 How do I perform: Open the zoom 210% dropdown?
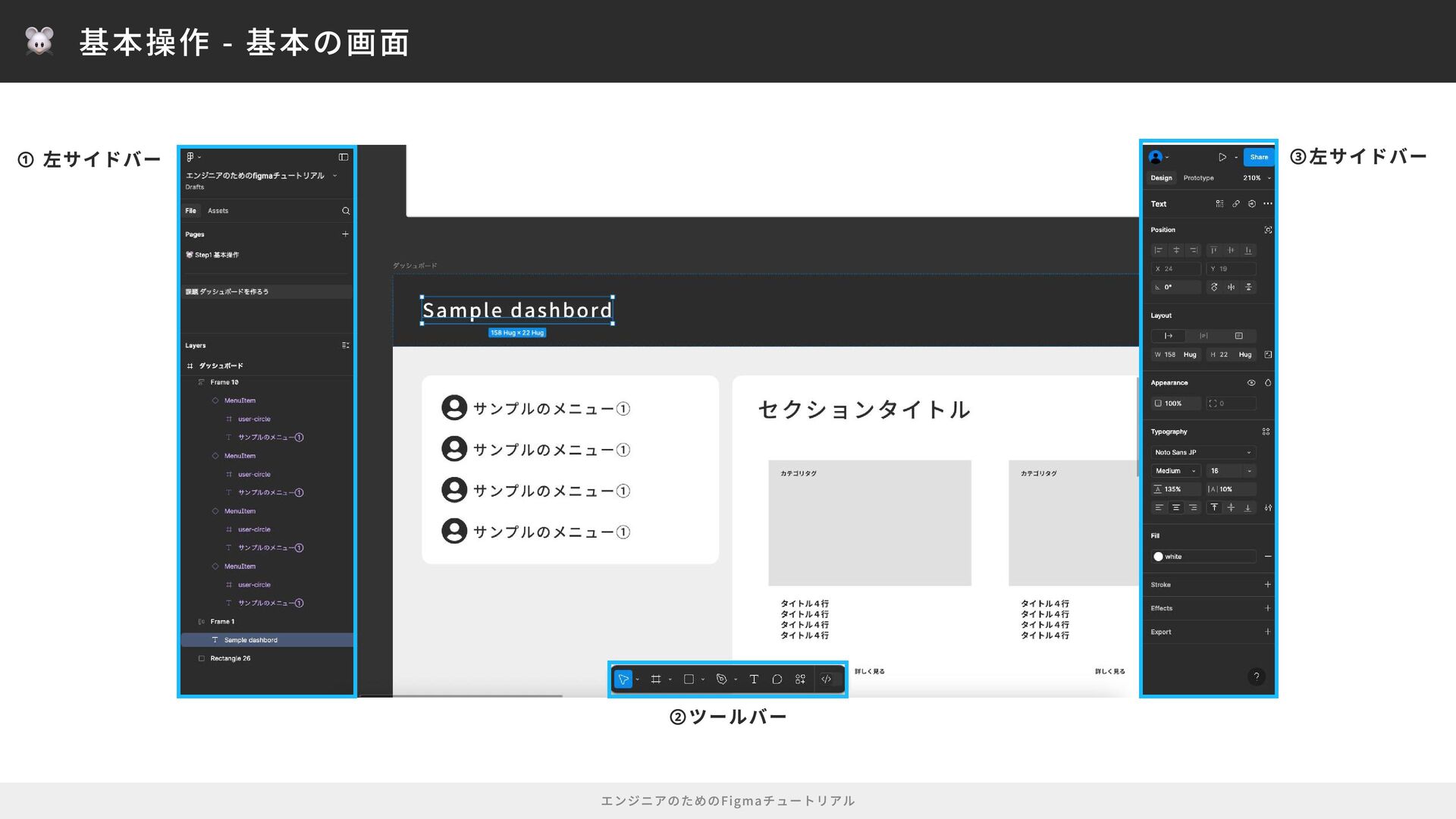[x=1257, y=178]
